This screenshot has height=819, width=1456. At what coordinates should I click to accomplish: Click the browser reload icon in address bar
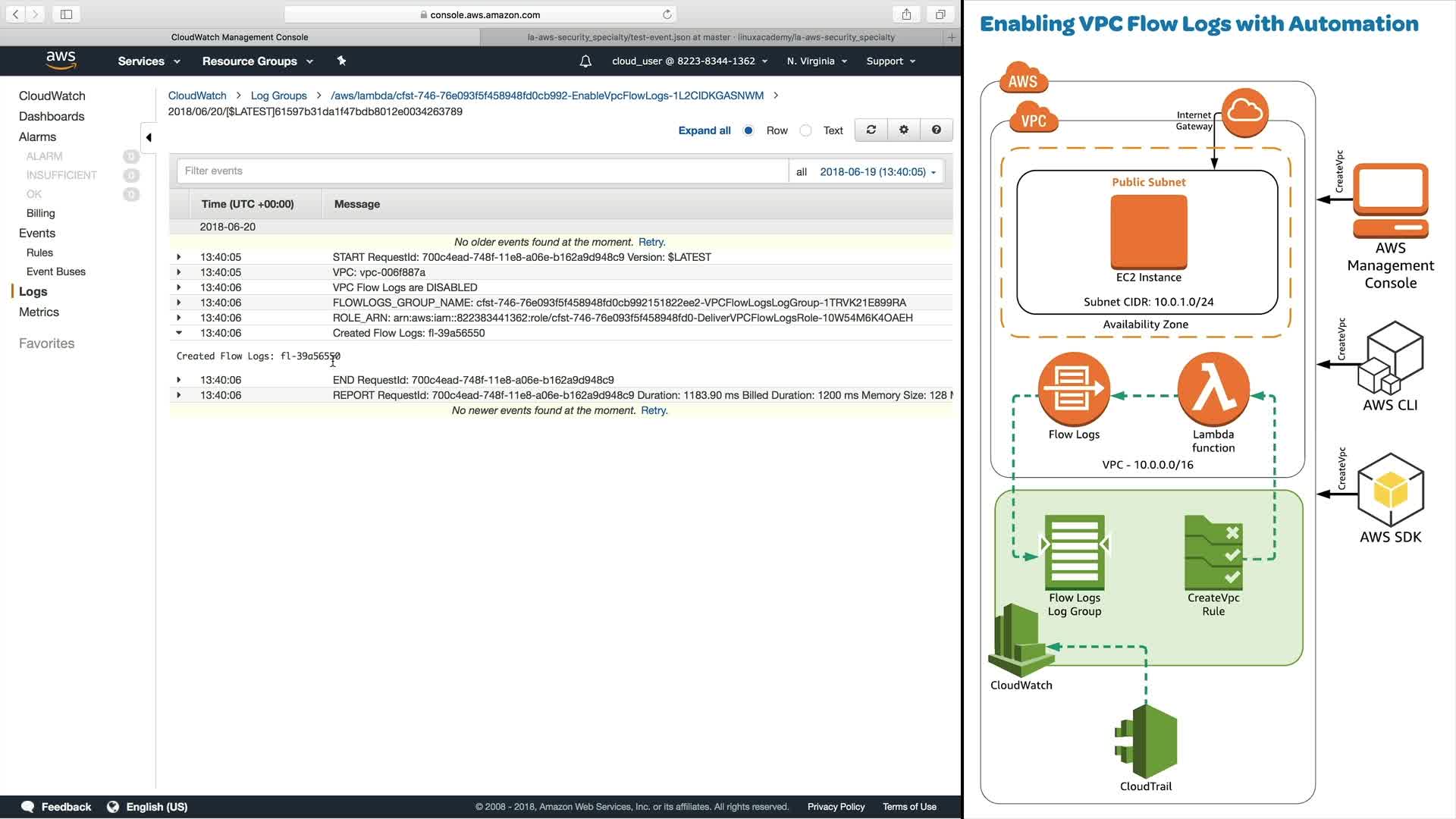pyautogui.click(x=667, y=14)
